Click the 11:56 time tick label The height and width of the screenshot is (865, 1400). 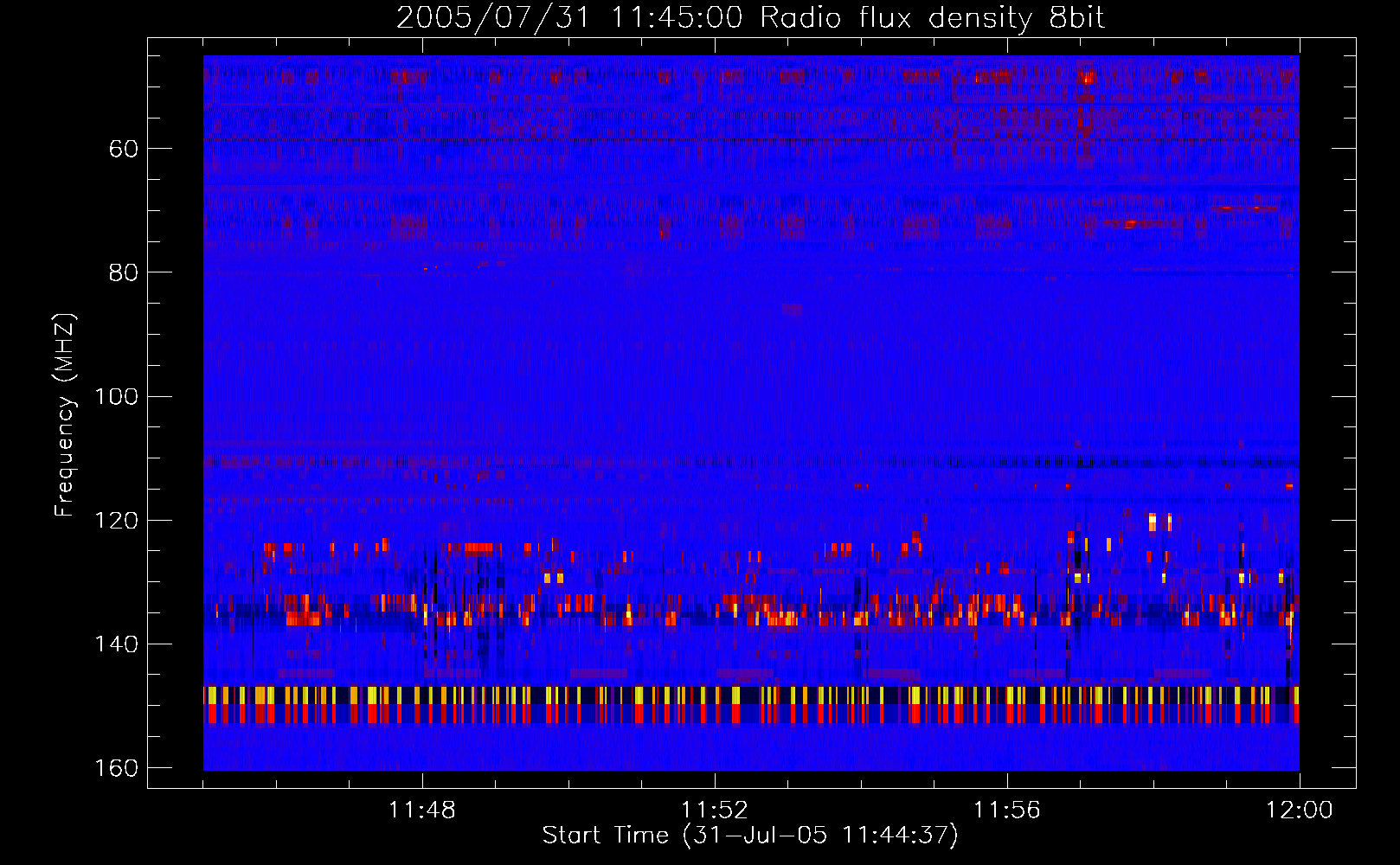click(x=1006, y=811)
